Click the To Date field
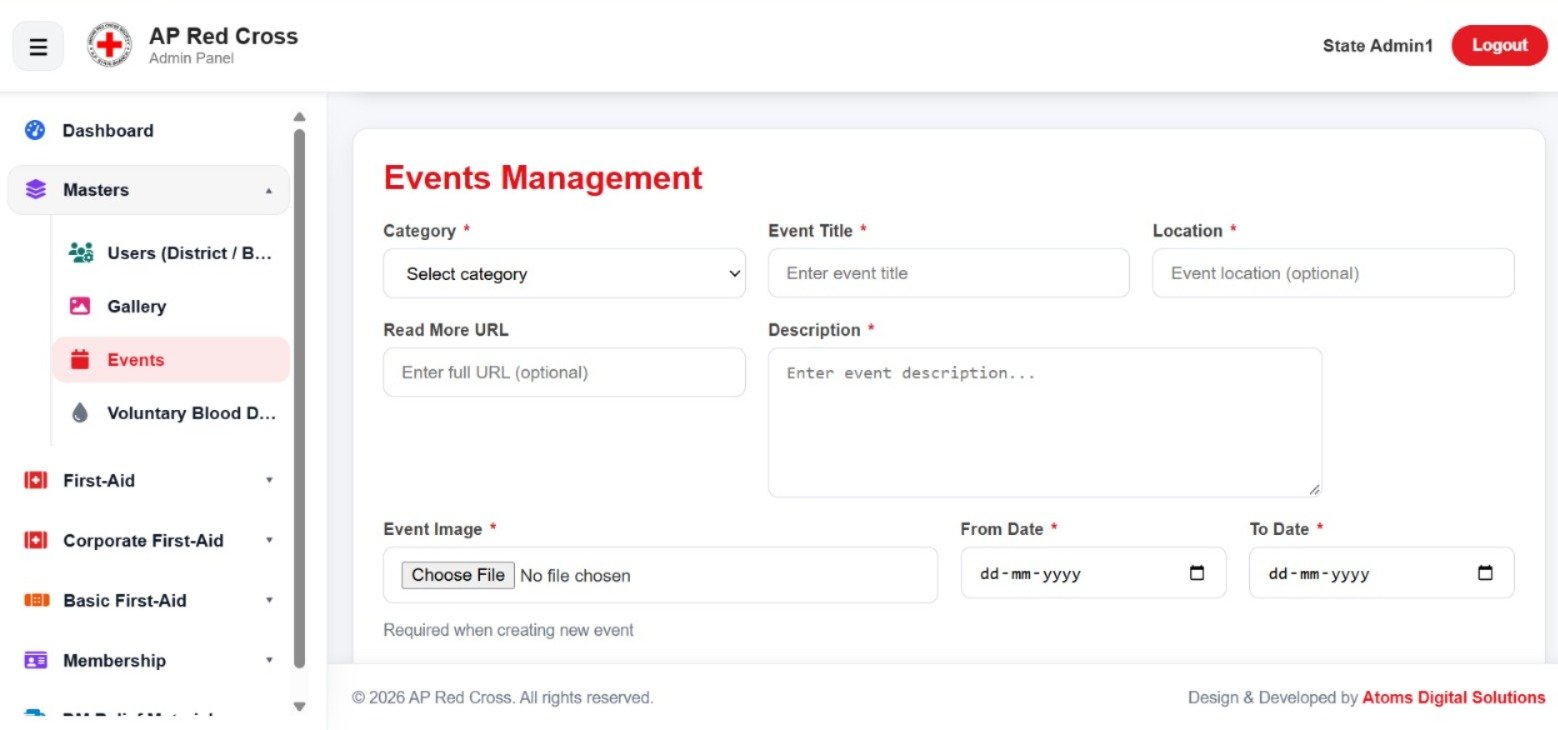The height and width of the screenshot is (730, 1558). pos(1382,573)
